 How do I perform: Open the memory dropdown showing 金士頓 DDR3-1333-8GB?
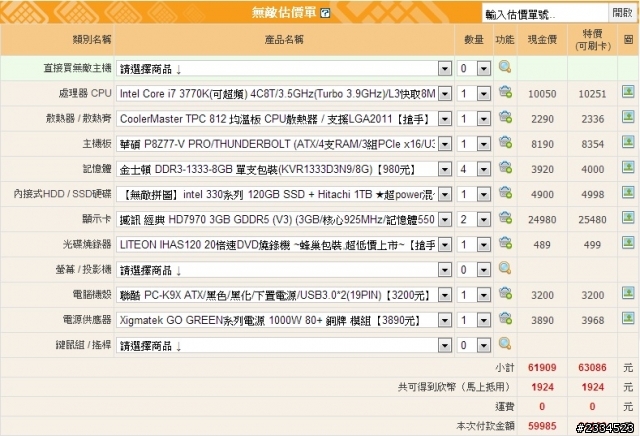coord(284,169)
